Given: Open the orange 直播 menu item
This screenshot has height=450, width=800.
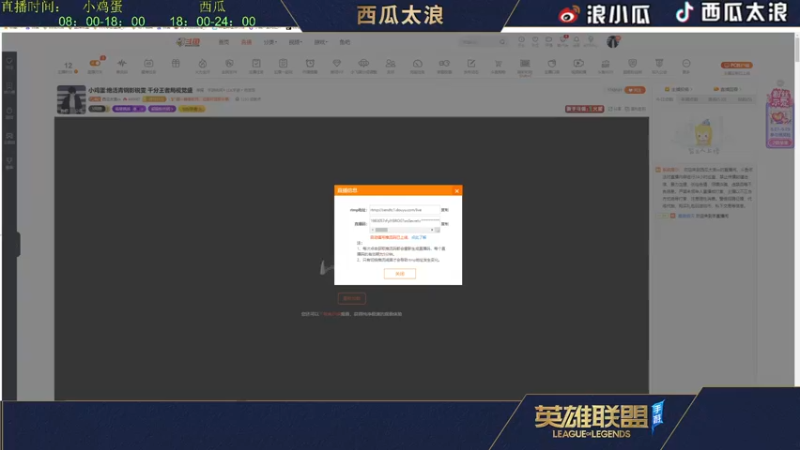Looking at the screenshot, I should tap(246, 42).
